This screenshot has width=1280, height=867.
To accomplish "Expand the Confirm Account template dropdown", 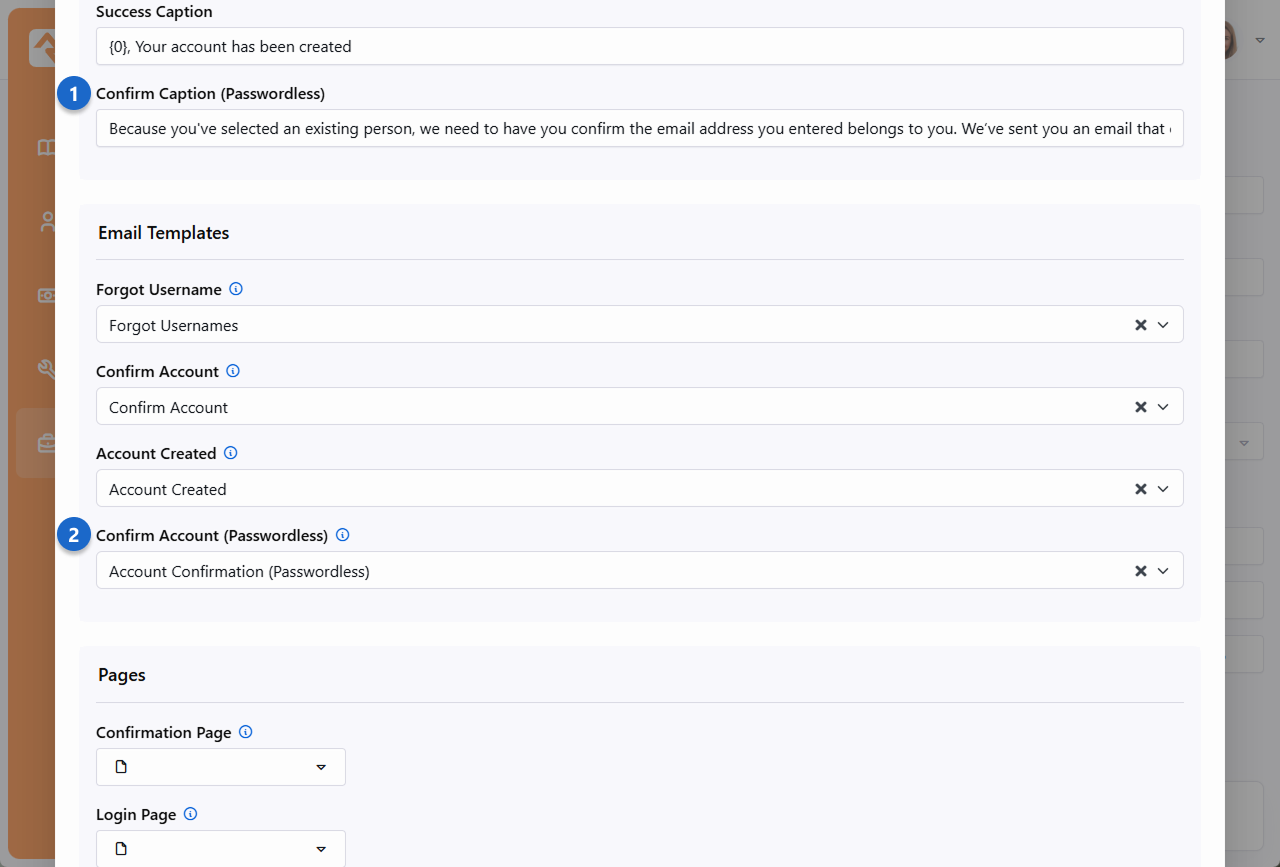I will [x=1163, y=407].
